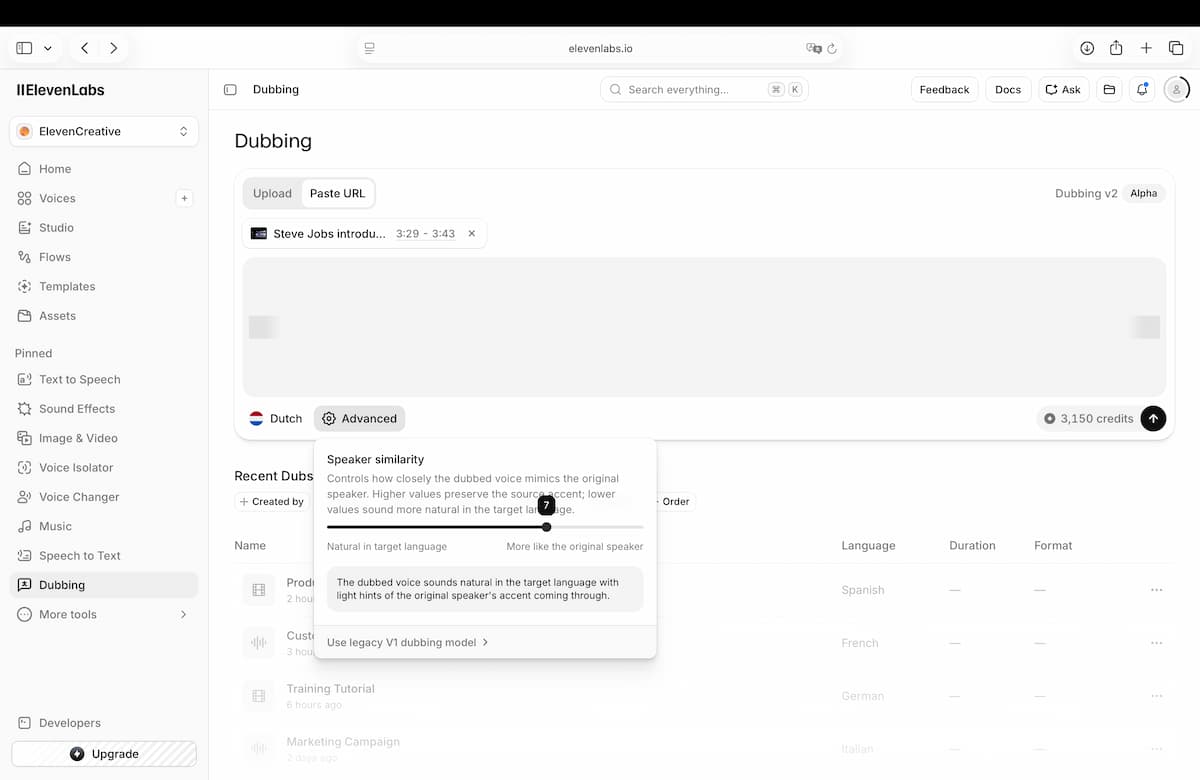
Task: Reload the page in Safari
Action: pos(832,48)
